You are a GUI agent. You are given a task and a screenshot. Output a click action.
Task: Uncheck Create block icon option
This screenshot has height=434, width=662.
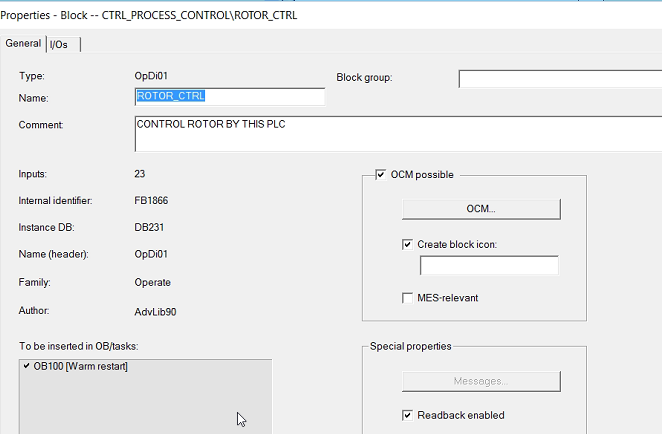tap(407, 244)
